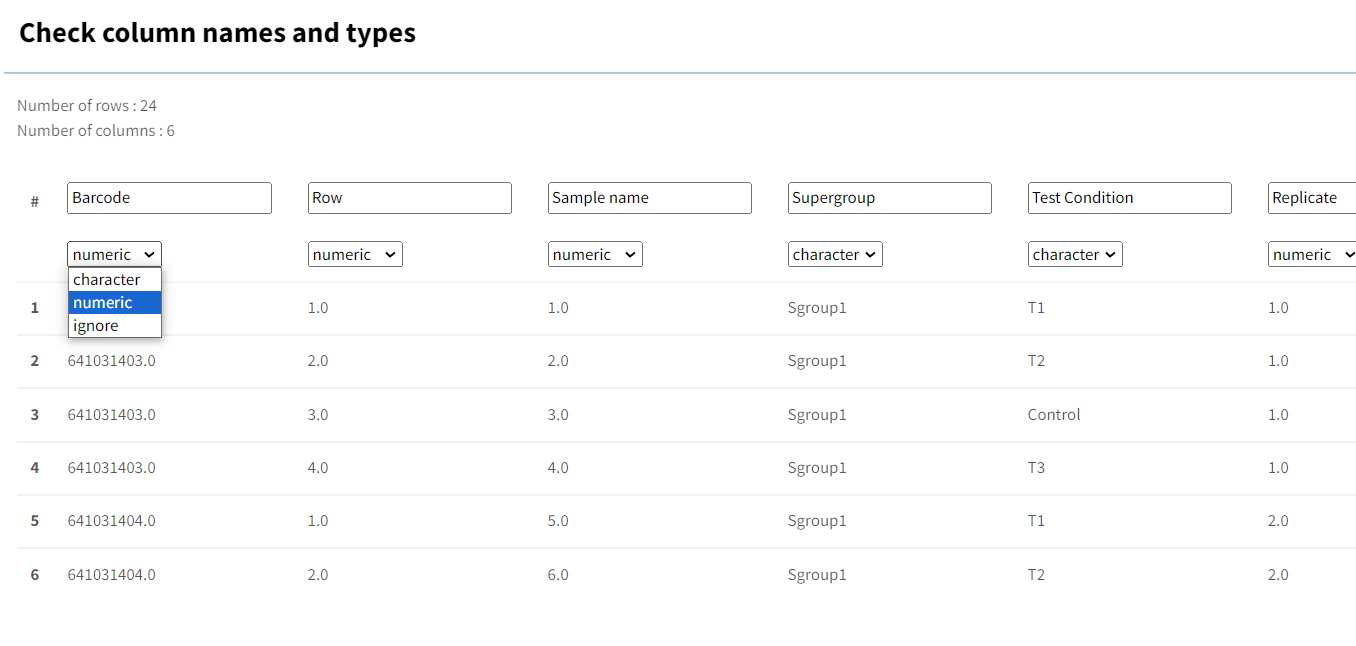Click Replicate value 1.0 in row 3
This screenshot has height=646, width=1356.
pos(1278,415)
